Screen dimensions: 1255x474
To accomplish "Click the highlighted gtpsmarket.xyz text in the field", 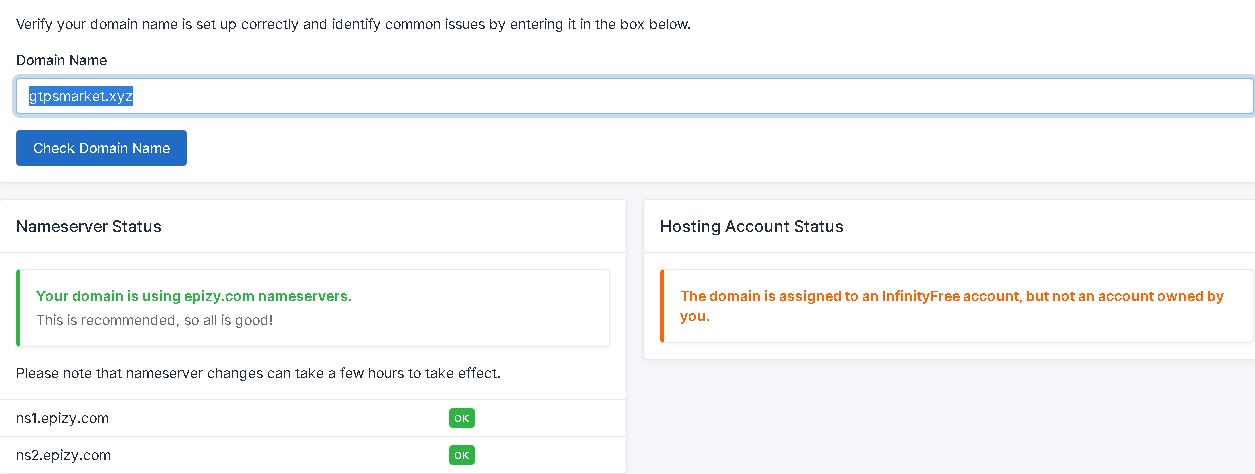I will coord(81,96).
